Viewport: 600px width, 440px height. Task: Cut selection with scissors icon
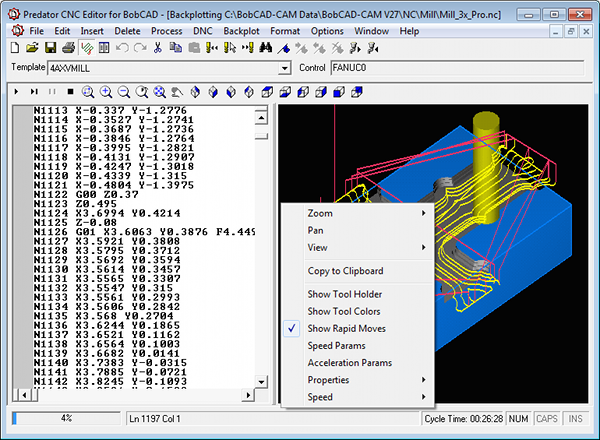(158, 48)
